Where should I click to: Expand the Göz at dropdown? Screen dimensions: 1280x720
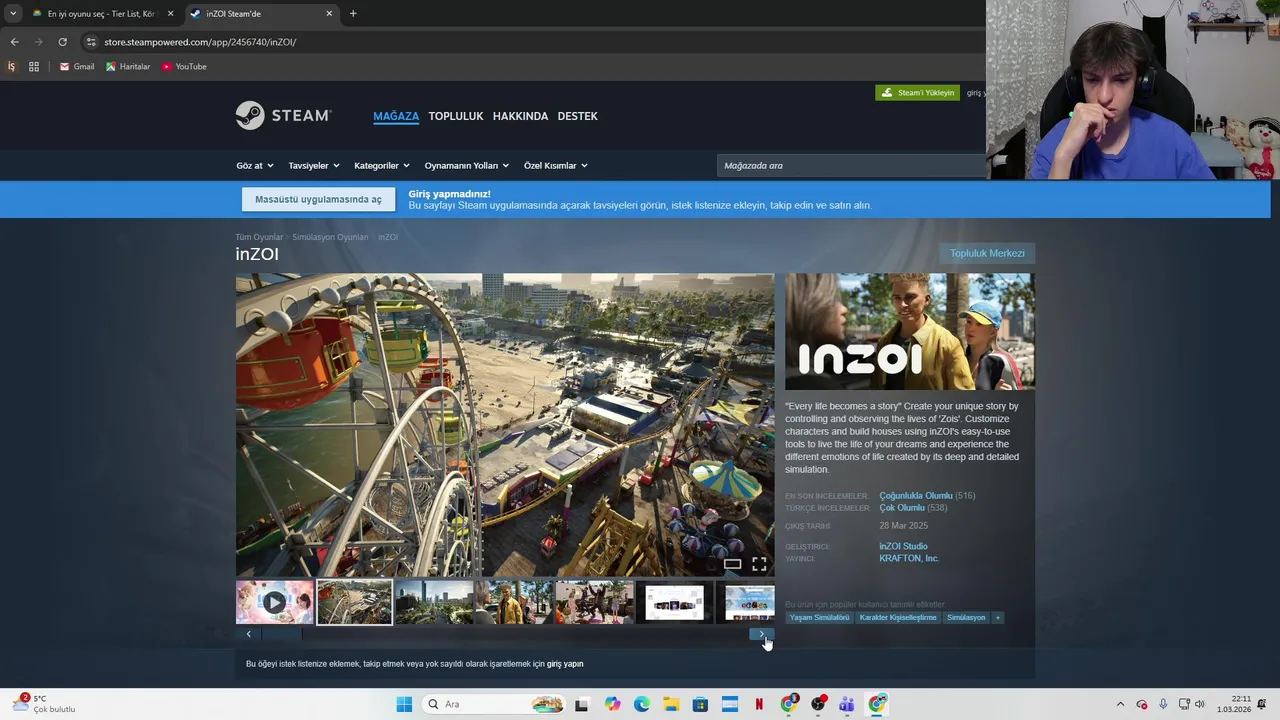click(254, 166)
